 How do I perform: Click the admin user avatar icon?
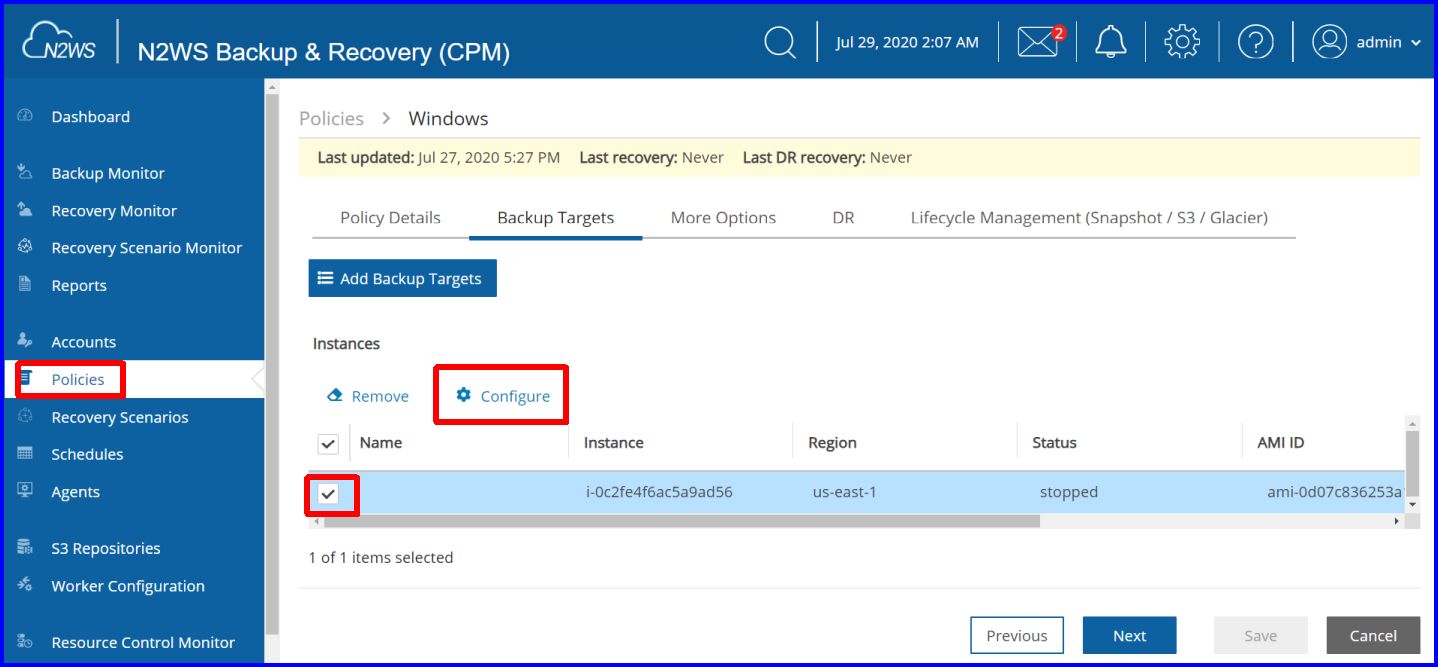[1330, 42]
